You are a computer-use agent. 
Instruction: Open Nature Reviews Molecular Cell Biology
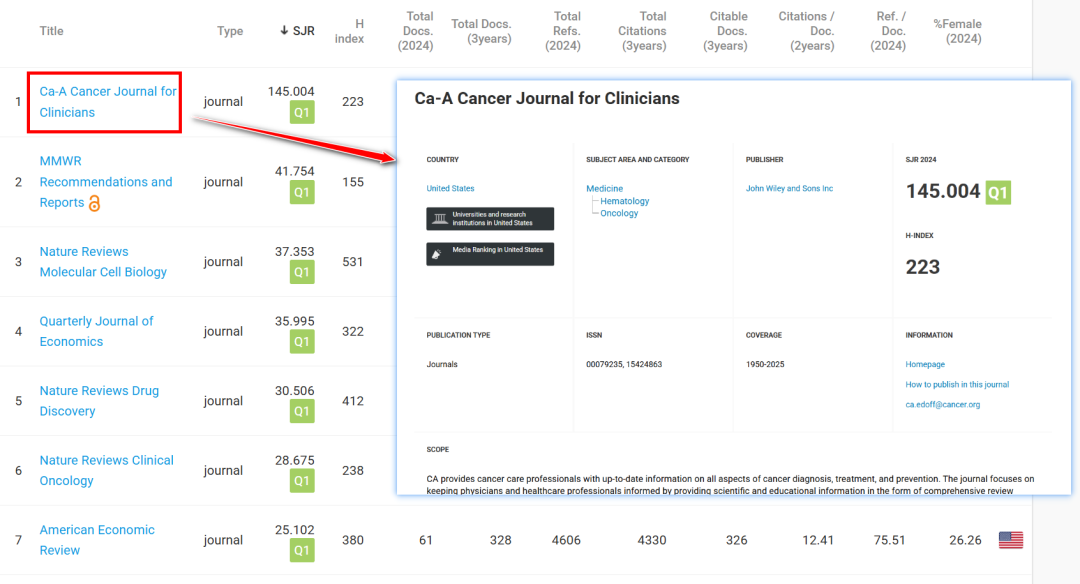point(103,262)
